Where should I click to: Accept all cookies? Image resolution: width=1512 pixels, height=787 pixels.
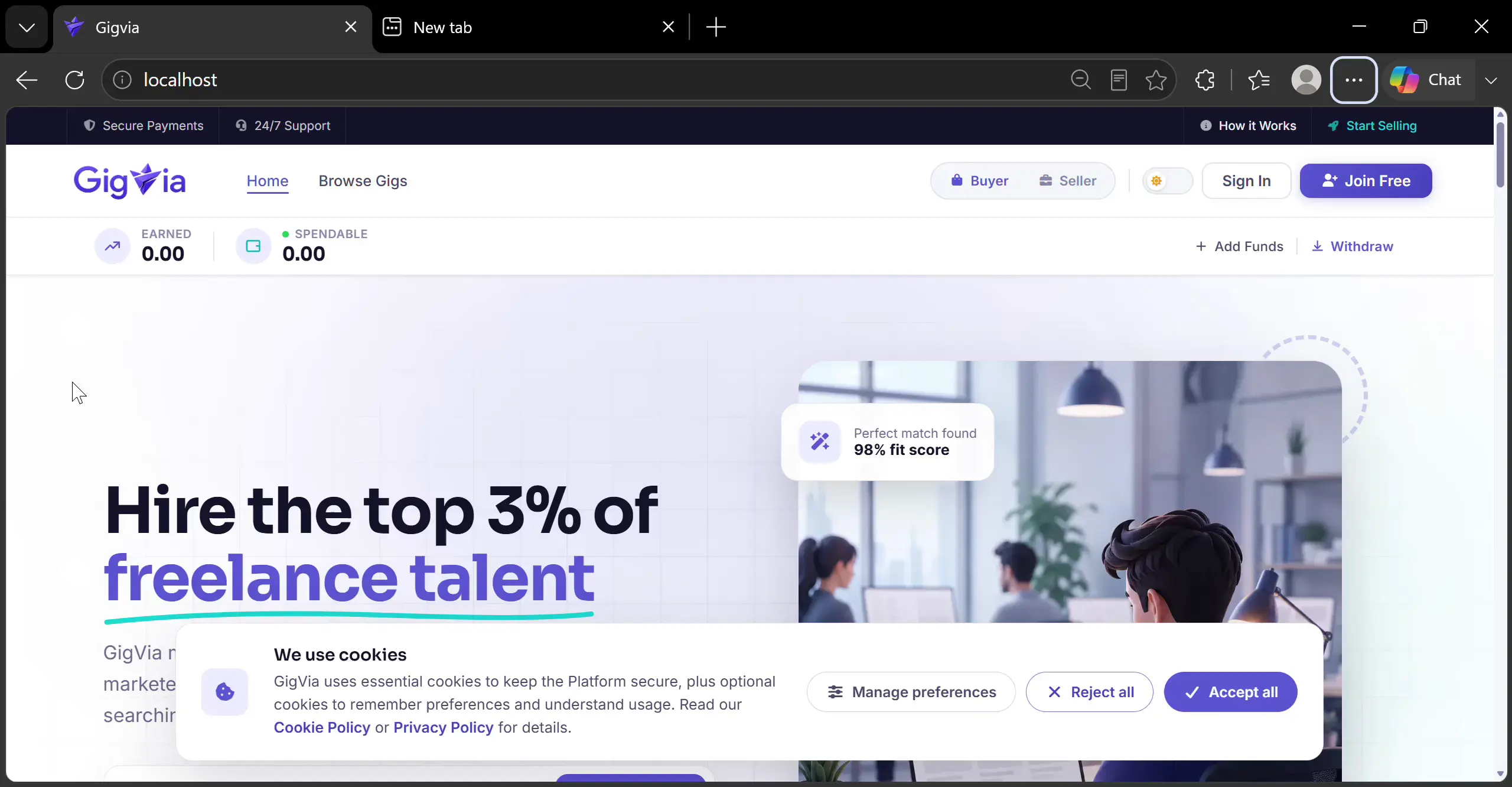coord(1231,692)
